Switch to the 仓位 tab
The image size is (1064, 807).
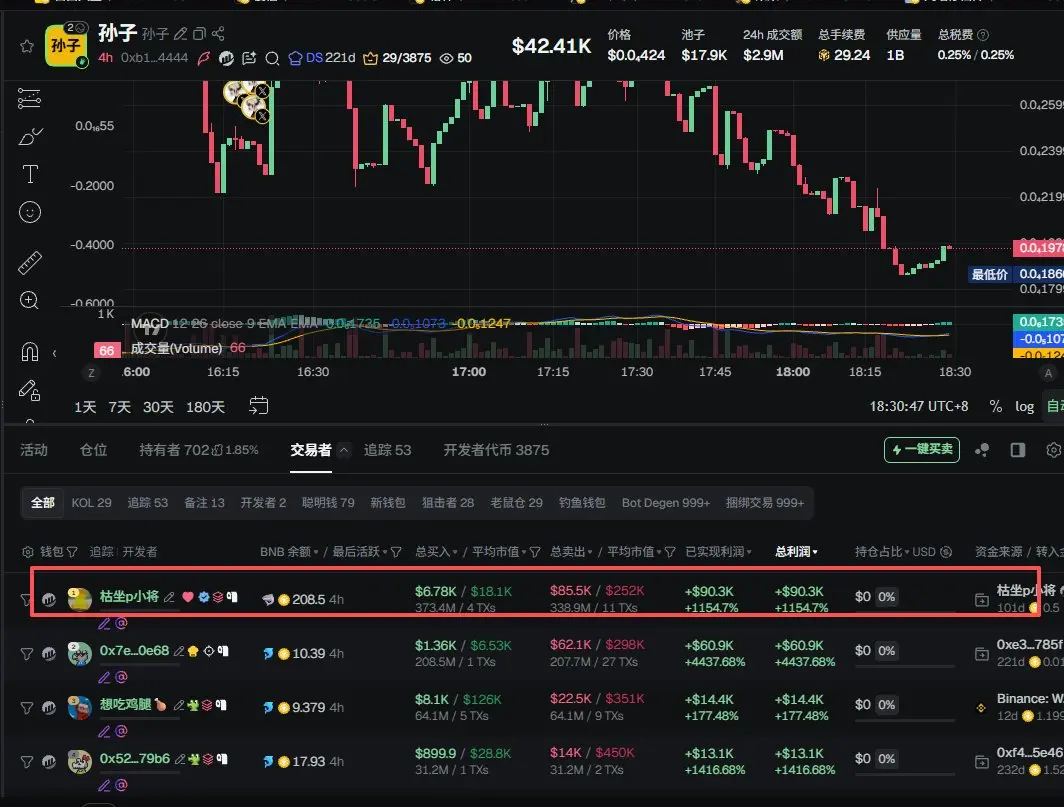coord(94,450)
